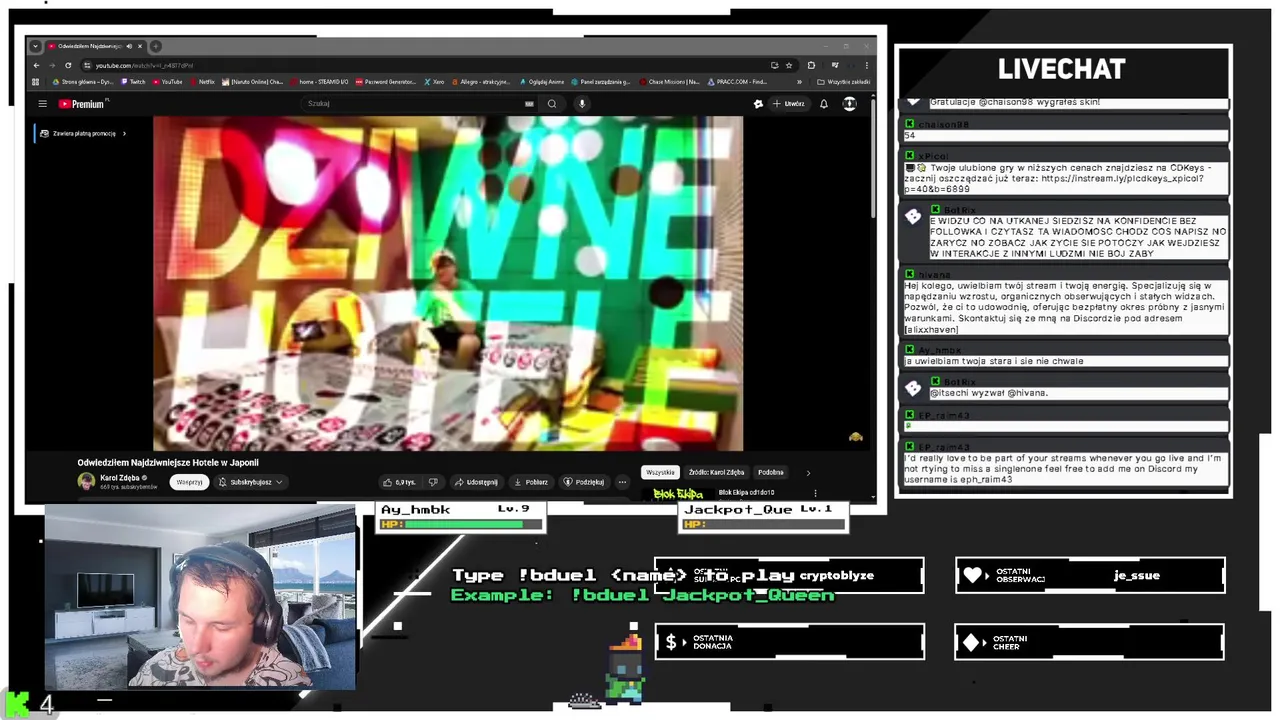Click the streamer webcam feed
This screenshot has width=1280, height=720.
[200, 599]
